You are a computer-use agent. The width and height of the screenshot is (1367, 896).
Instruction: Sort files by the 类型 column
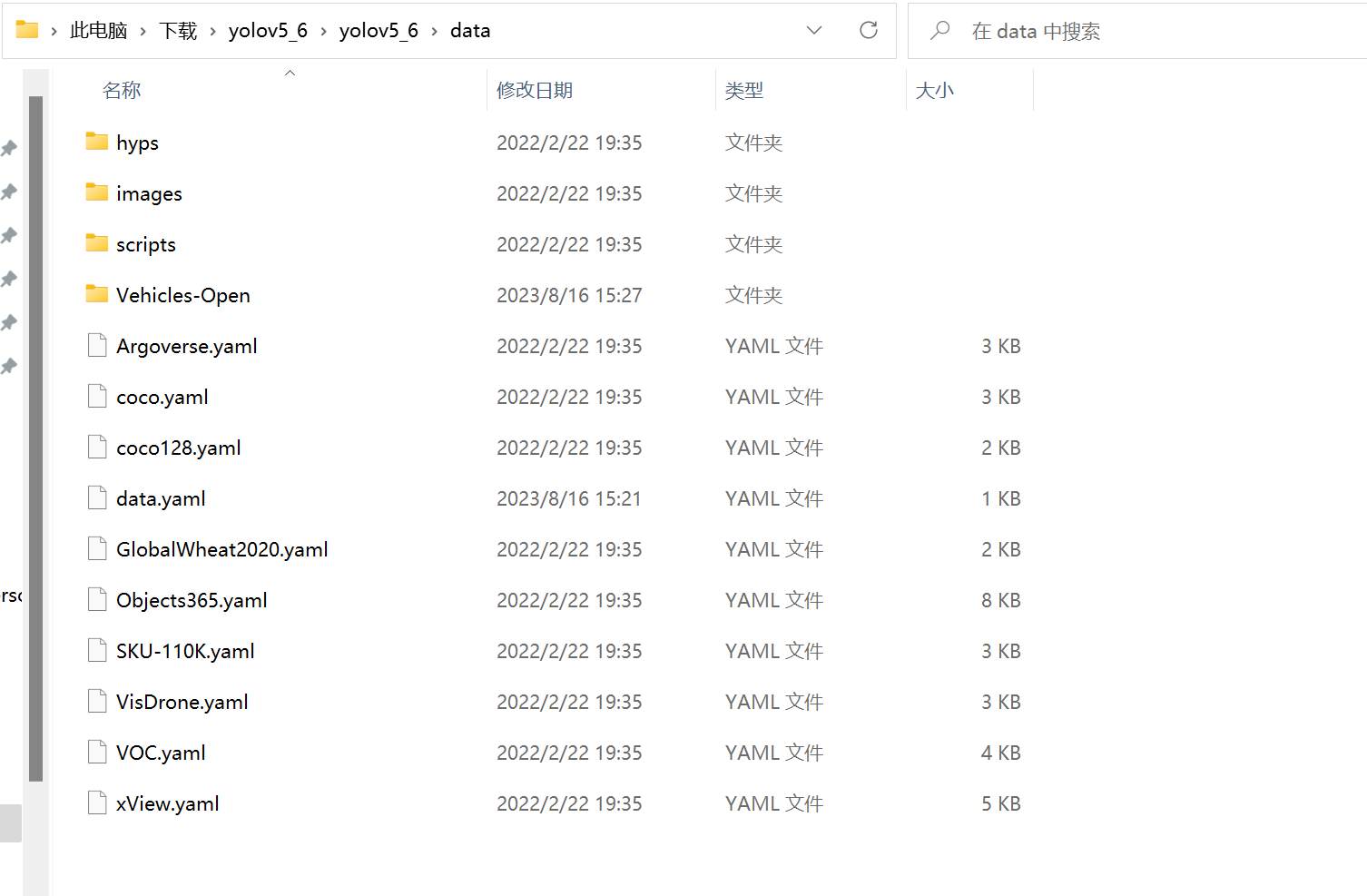[744, 90]
